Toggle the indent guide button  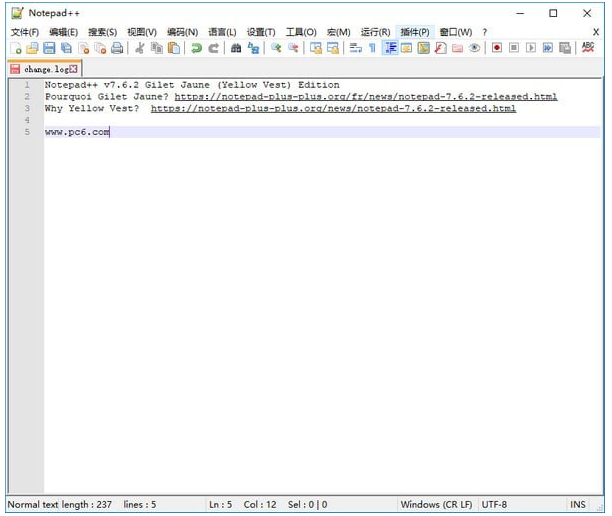(x=390, y=48)
